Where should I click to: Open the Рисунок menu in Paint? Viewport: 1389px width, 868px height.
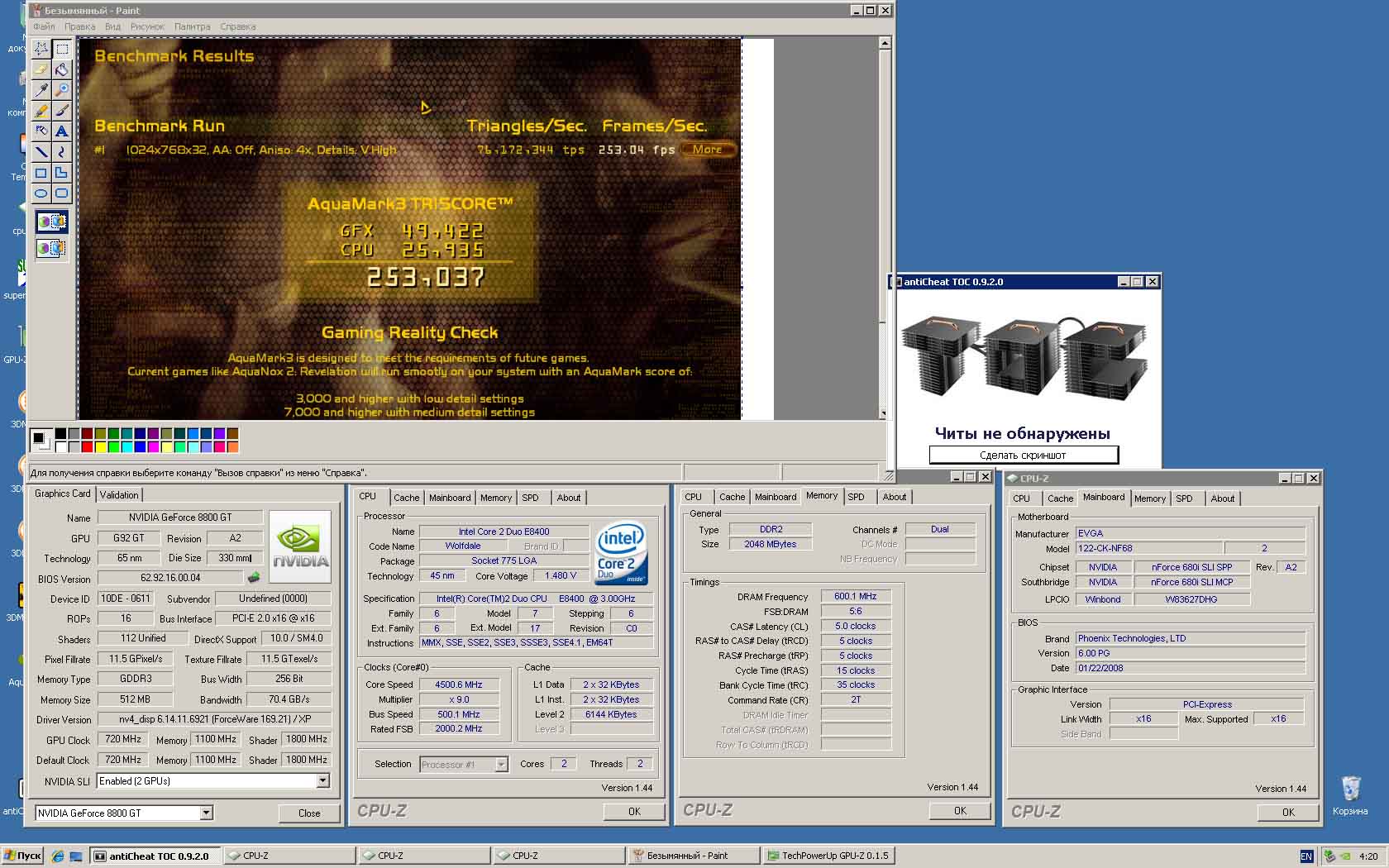[147, 26]
